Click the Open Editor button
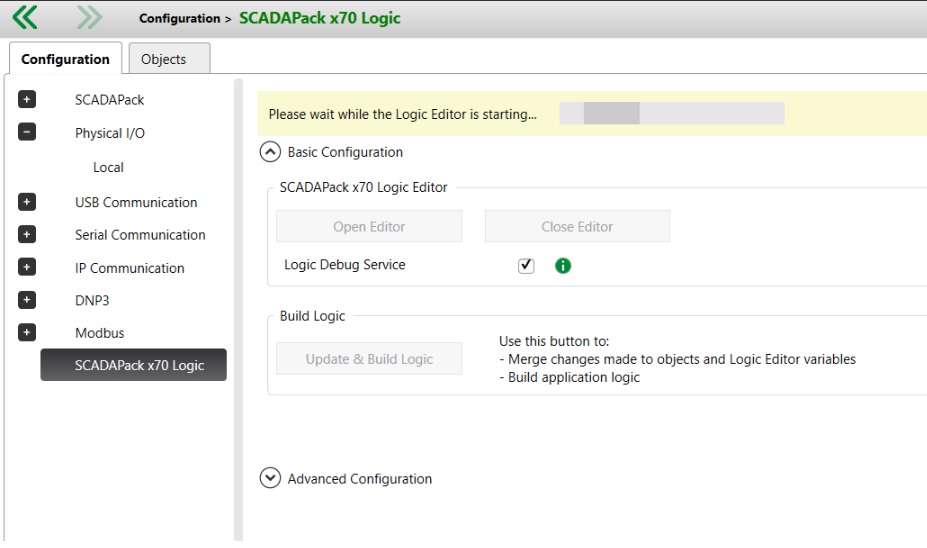Viewport: 927px width, 548px height. (x=369, y=226)
